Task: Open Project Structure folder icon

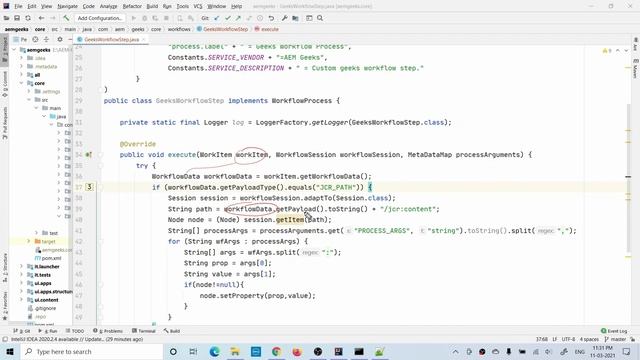Action: point(295,18)
